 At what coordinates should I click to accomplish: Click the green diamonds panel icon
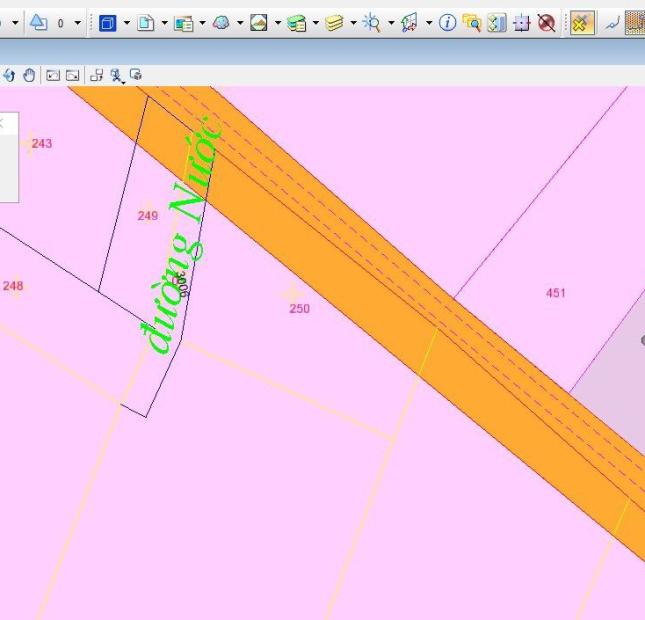pos(497,23)
